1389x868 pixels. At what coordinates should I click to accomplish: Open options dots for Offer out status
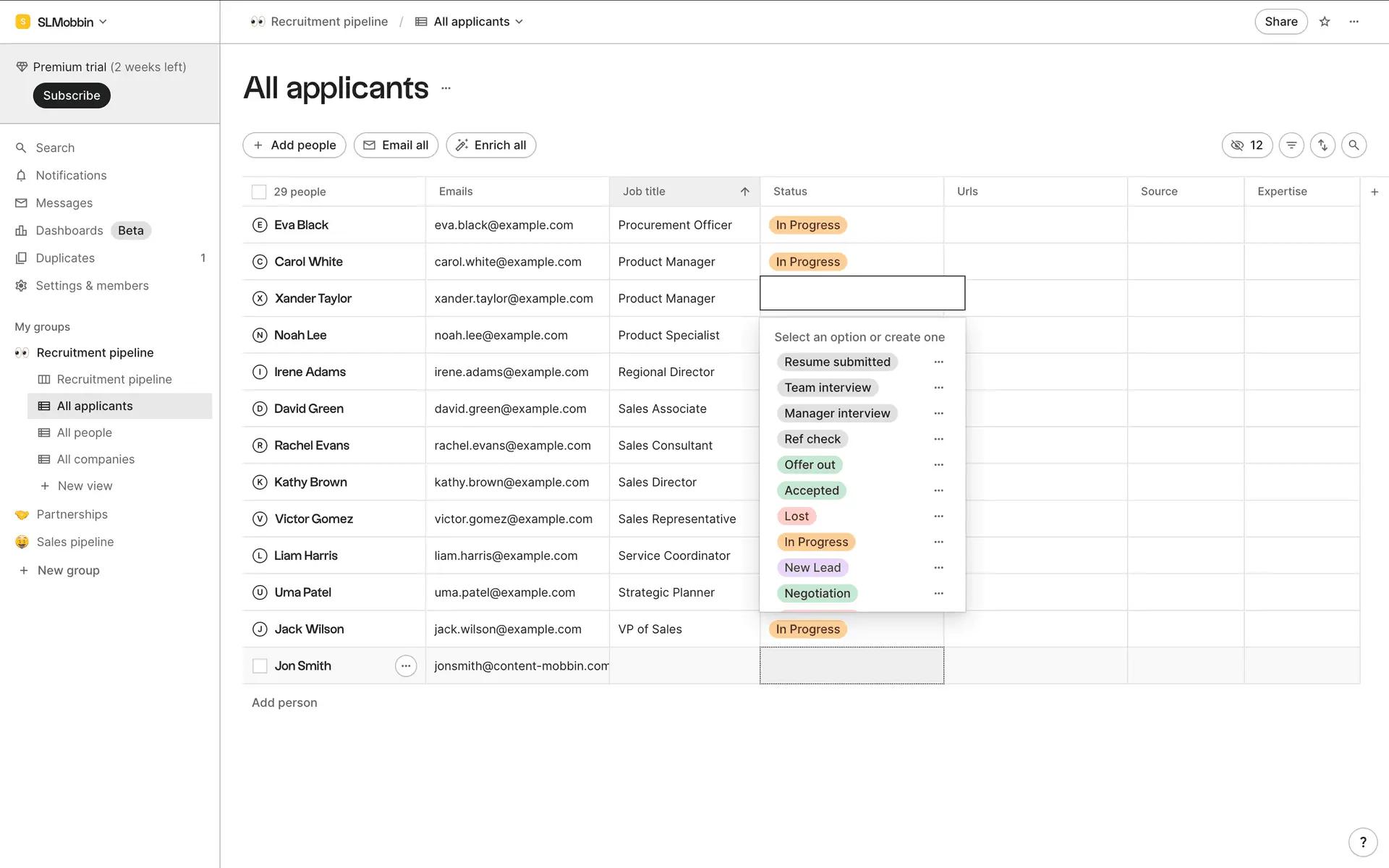[x=938, y=465]
